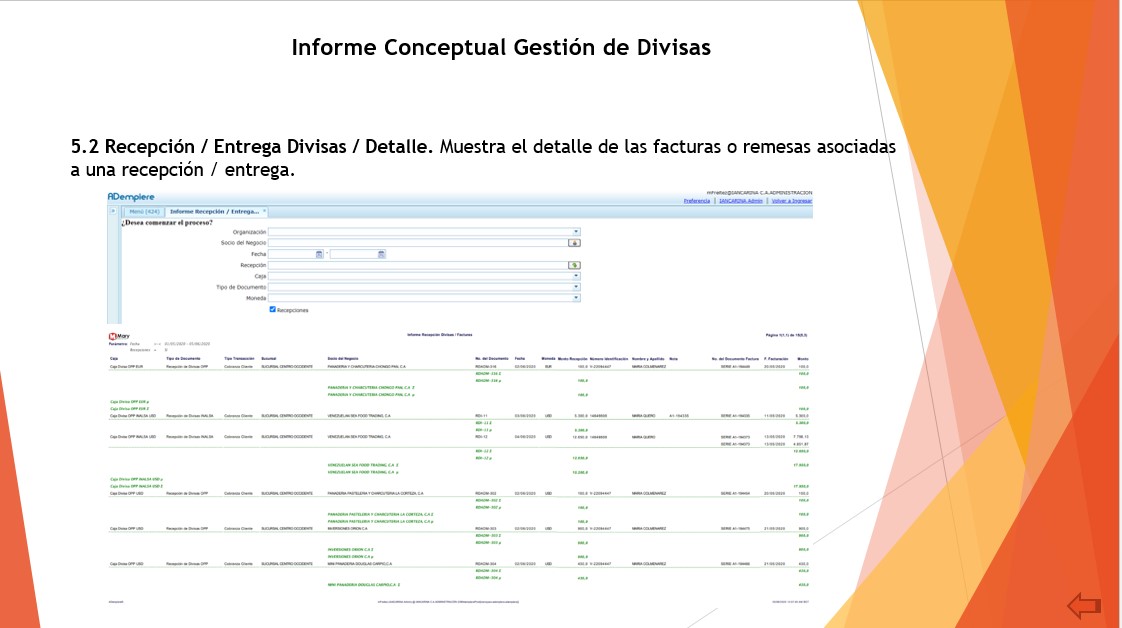Viewport: 1122px width, 628px height.
Task: Click the Preferencia link
Action: pyautogui.click(x=696, y=201)
